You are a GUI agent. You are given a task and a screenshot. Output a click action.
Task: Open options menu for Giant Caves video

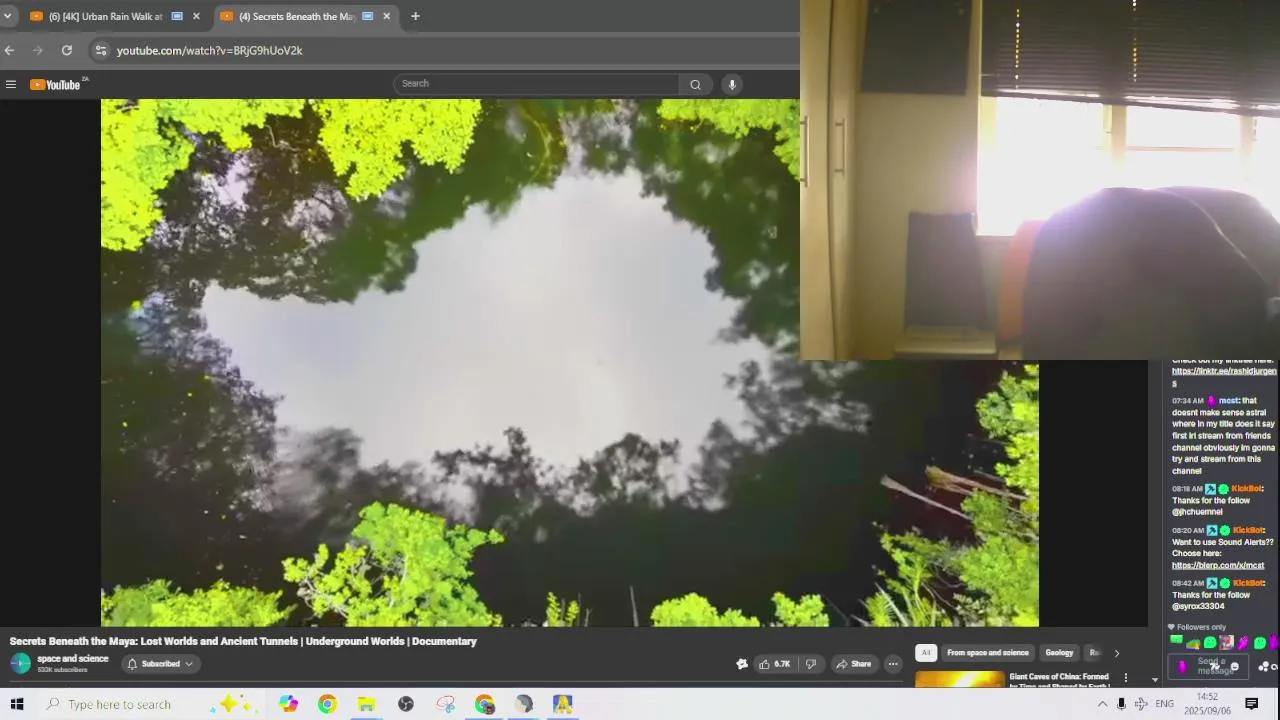coord(1126,678)
